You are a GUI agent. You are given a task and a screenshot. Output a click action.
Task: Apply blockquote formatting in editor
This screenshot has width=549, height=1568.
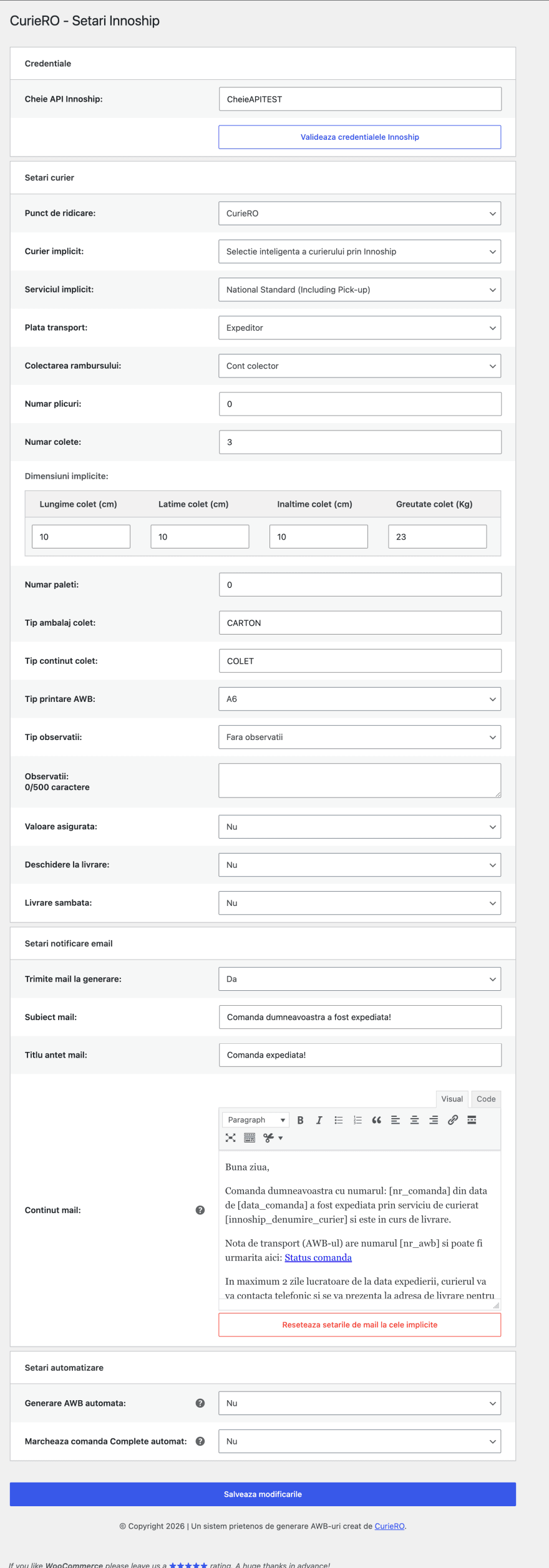pyautogui.click(x=376, y=1120)
